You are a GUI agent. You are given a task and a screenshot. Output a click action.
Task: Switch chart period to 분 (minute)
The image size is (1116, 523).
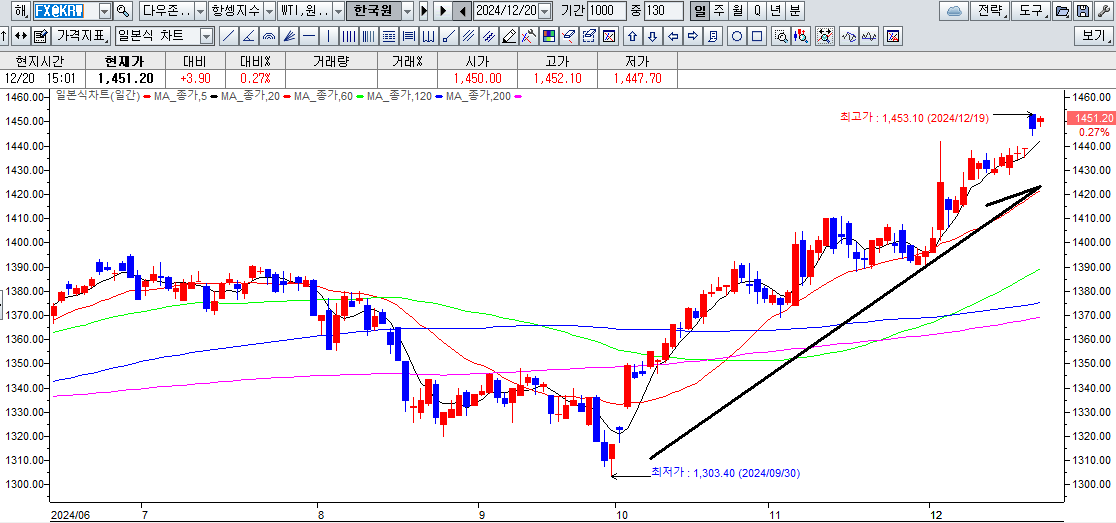[x=794, y=11]
